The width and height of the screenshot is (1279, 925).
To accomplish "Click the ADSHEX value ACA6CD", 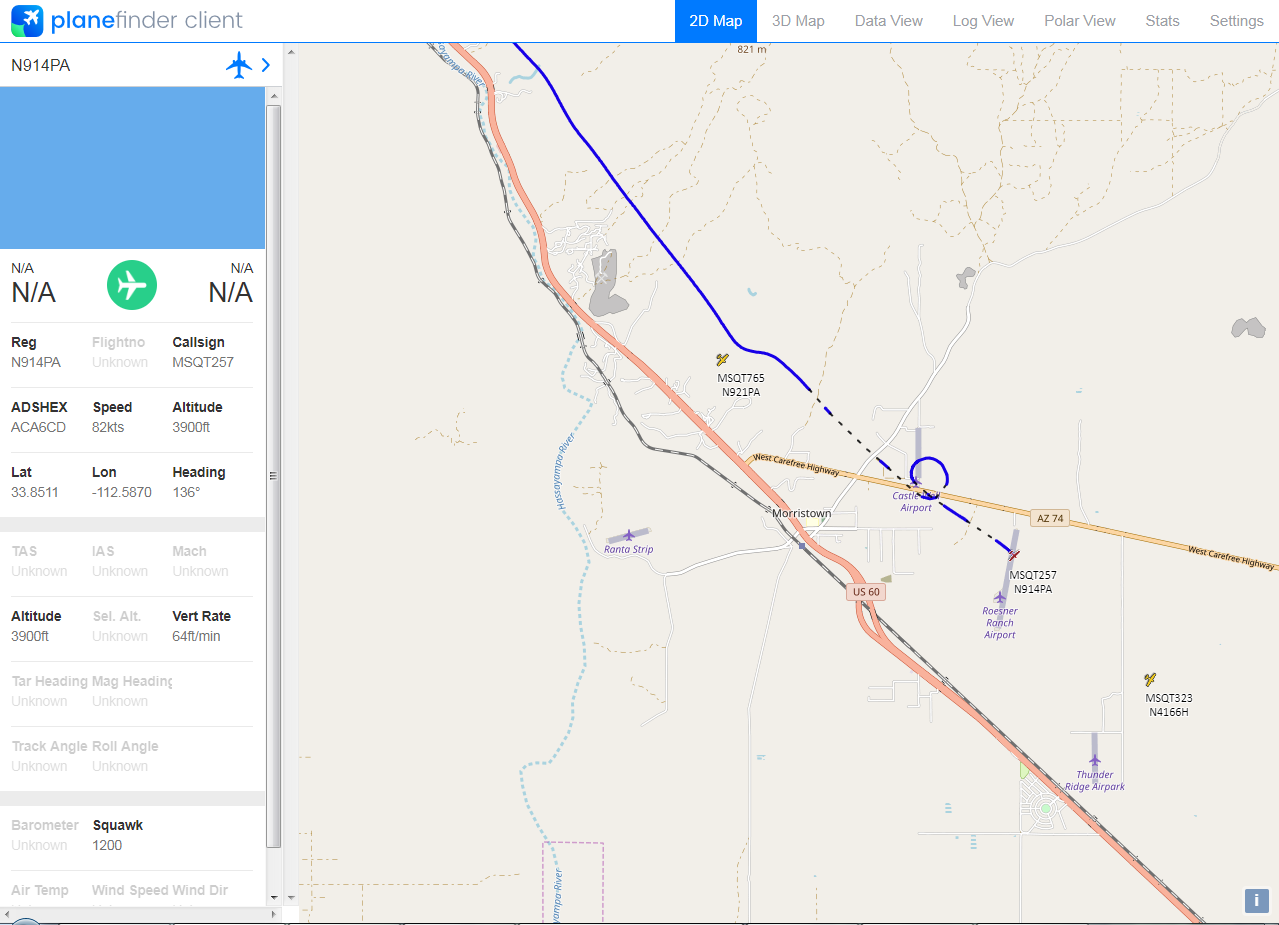I will [x=39, y=427].
